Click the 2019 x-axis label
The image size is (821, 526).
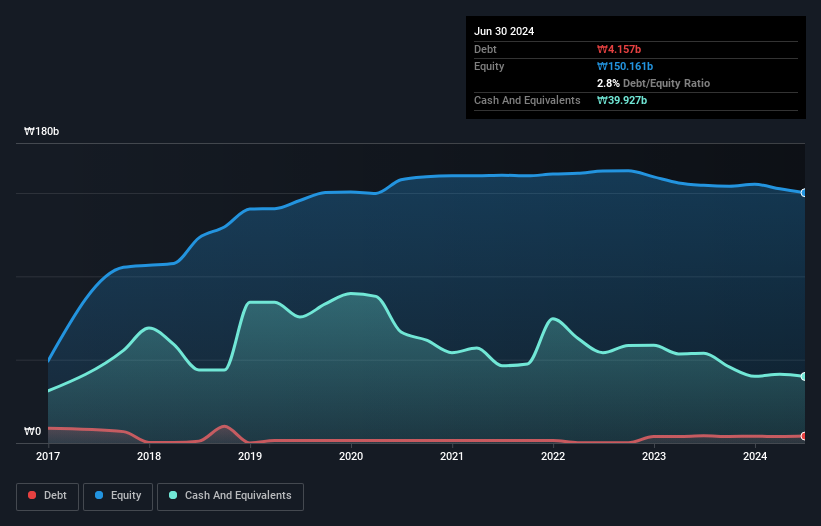(250, 456)
